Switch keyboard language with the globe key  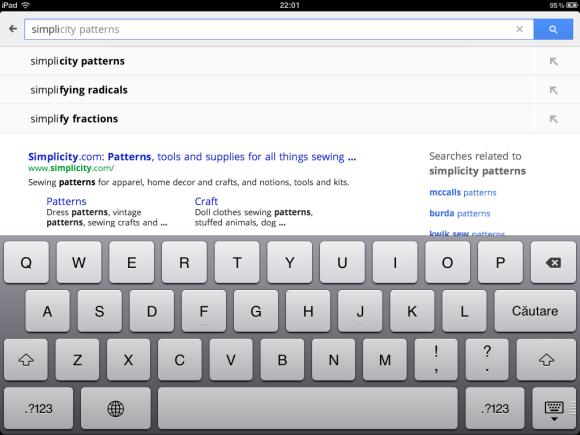pyautogui.click(x=115, y=408)
